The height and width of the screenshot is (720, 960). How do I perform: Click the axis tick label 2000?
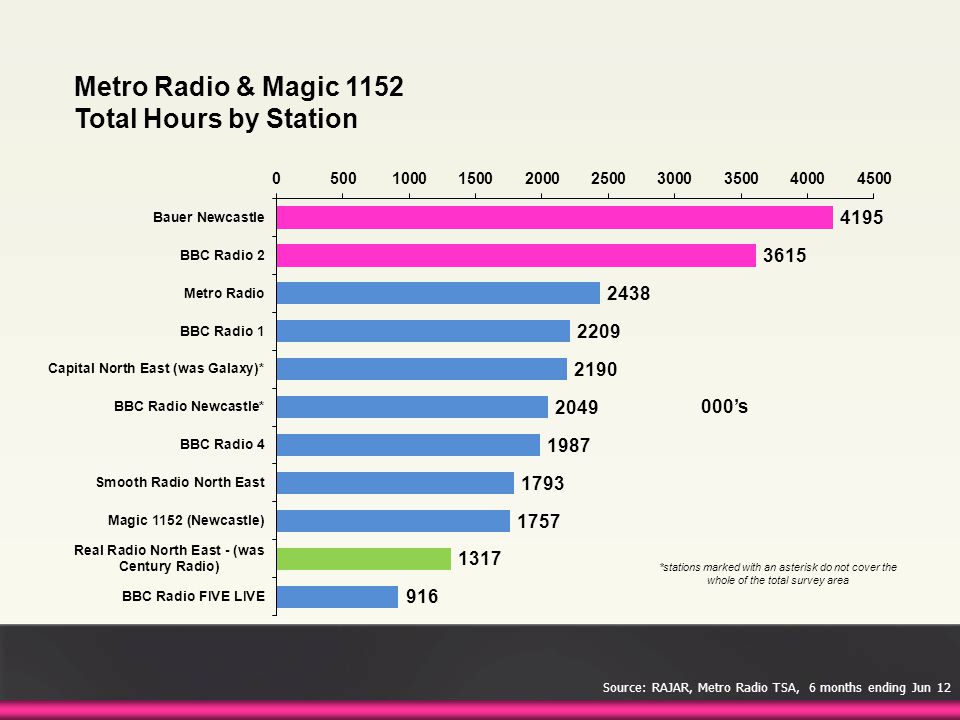(542, 179)
